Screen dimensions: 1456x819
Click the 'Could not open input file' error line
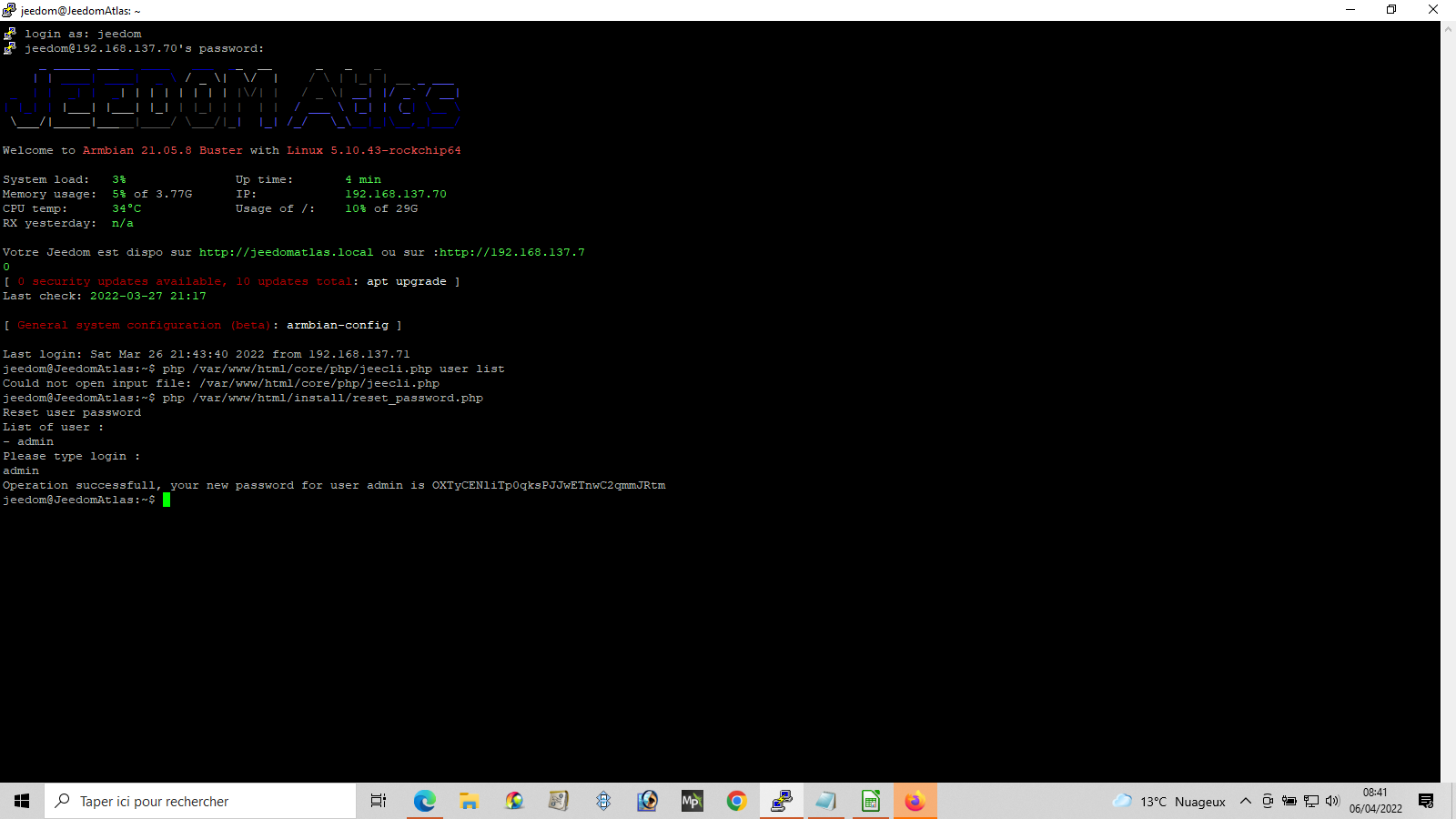click(x=221, y=383)
